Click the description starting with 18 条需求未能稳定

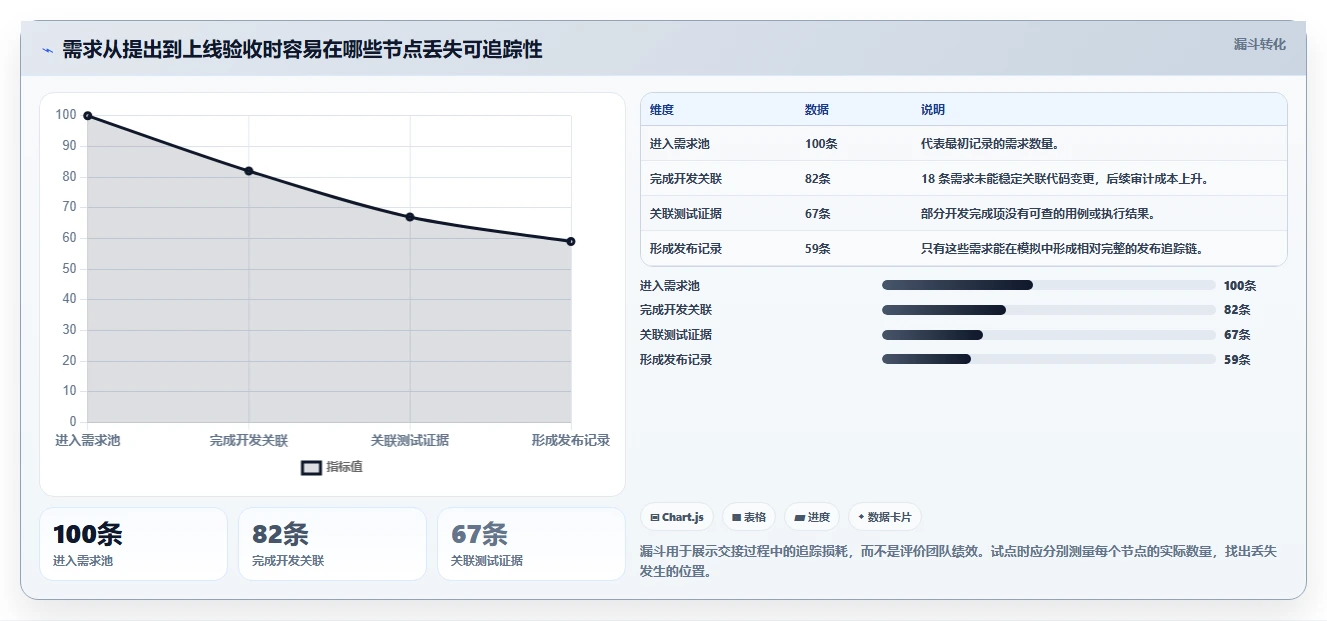click(x=1065, y=179)
